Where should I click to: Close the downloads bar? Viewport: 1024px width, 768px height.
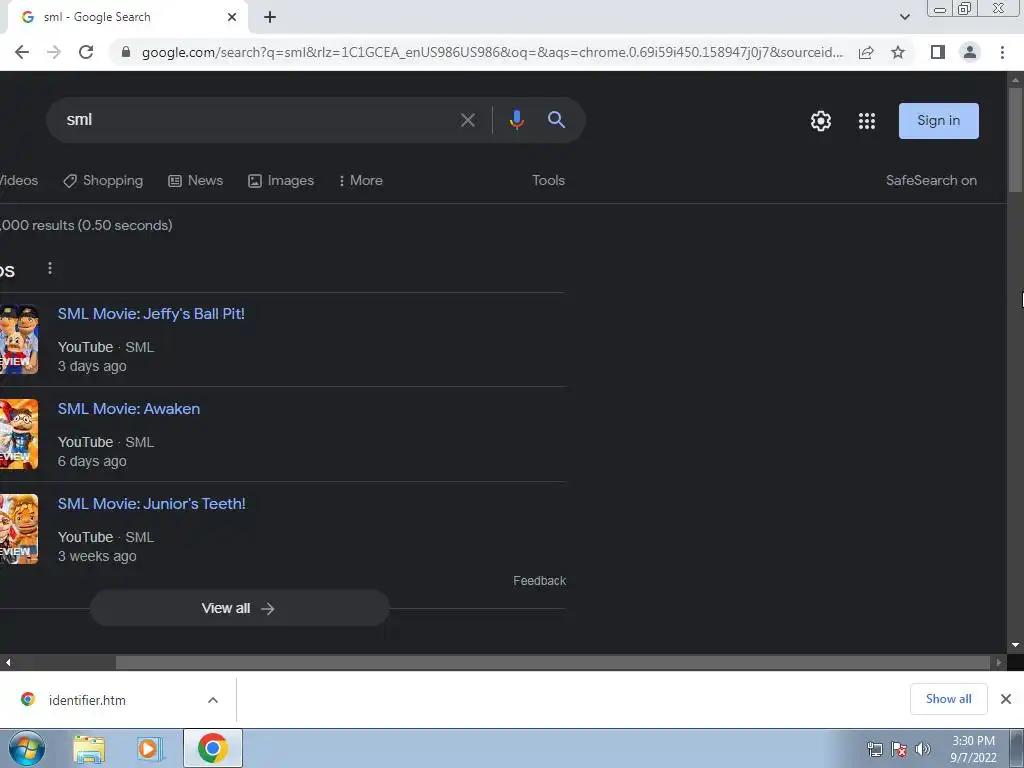click(1006, 699)
